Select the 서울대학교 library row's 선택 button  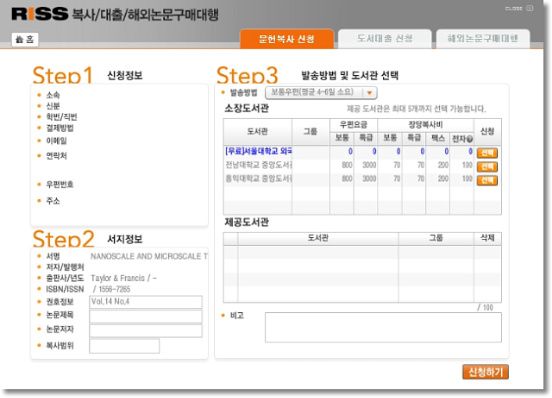click(x=487, y=153)
